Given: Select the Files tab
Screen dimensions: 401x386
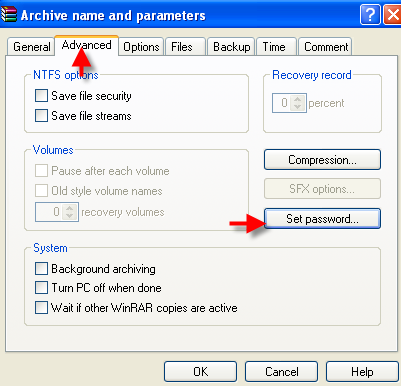Looking at the screenshot, I should (182, 47).
